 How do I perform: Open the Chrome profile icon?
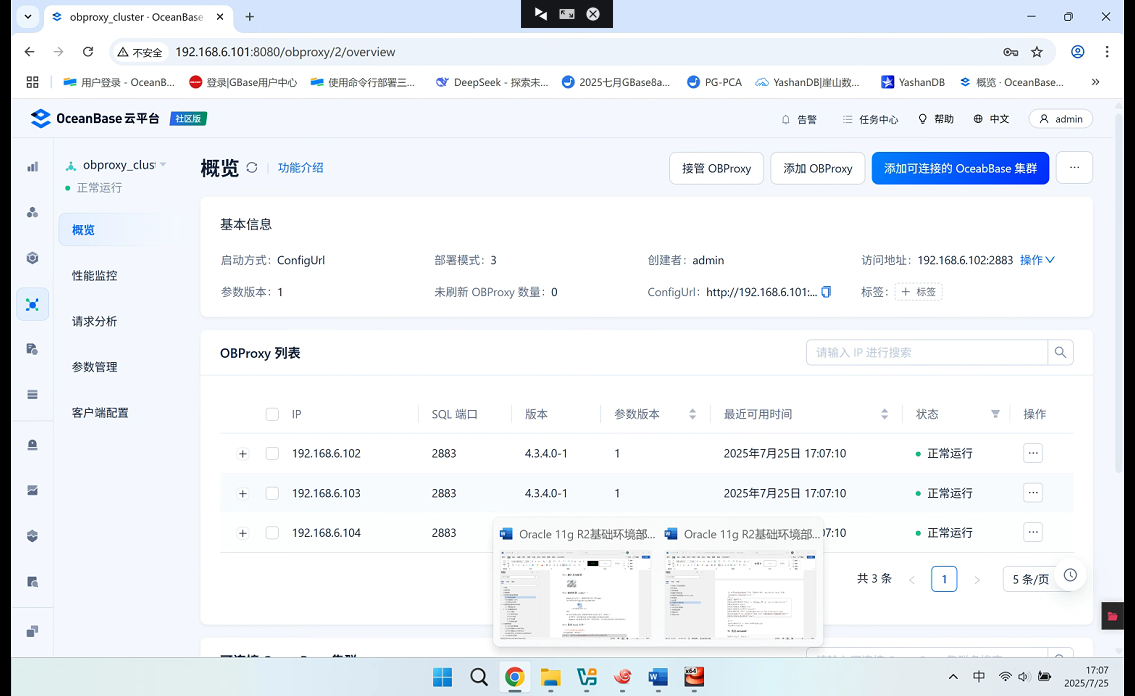(x=1078, y=52)
